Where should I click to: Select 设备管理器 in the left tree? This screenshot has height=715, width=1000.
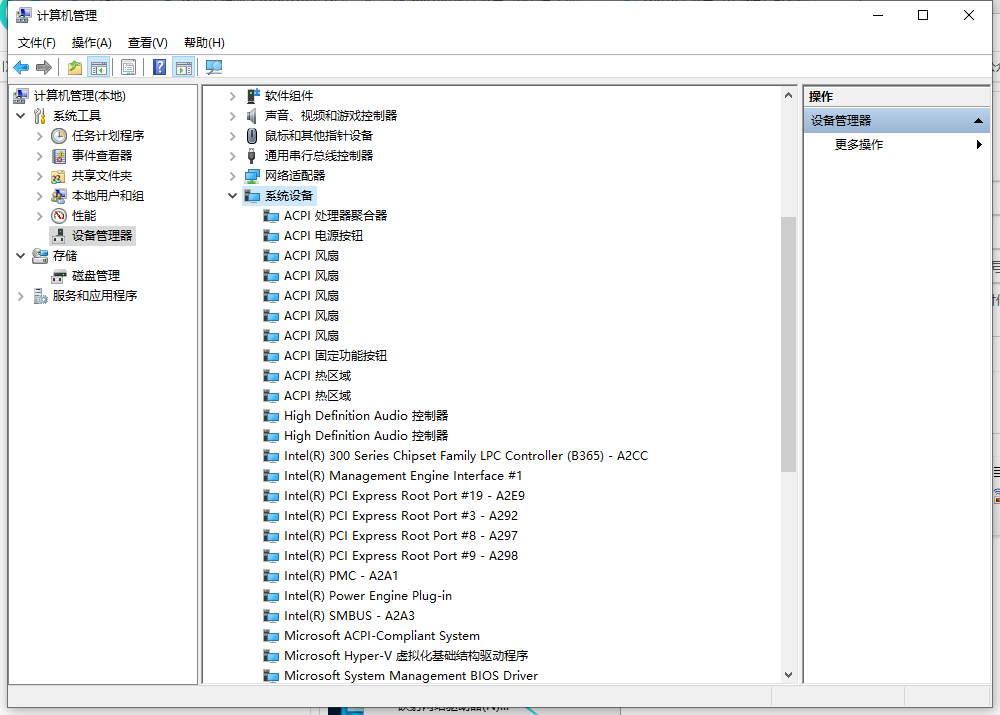[101, 236]
